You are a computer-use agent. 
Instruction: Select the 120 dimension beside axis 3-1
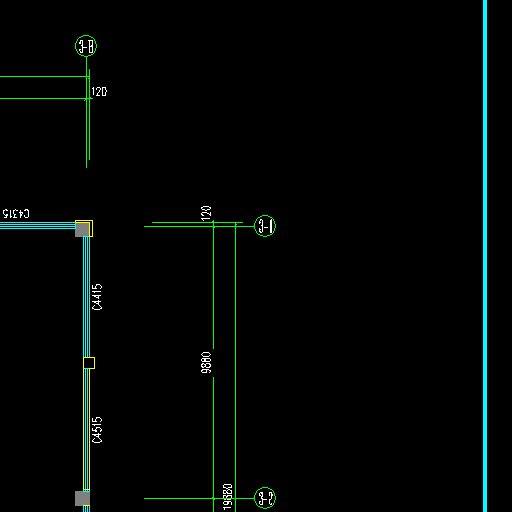click(206, 213)
